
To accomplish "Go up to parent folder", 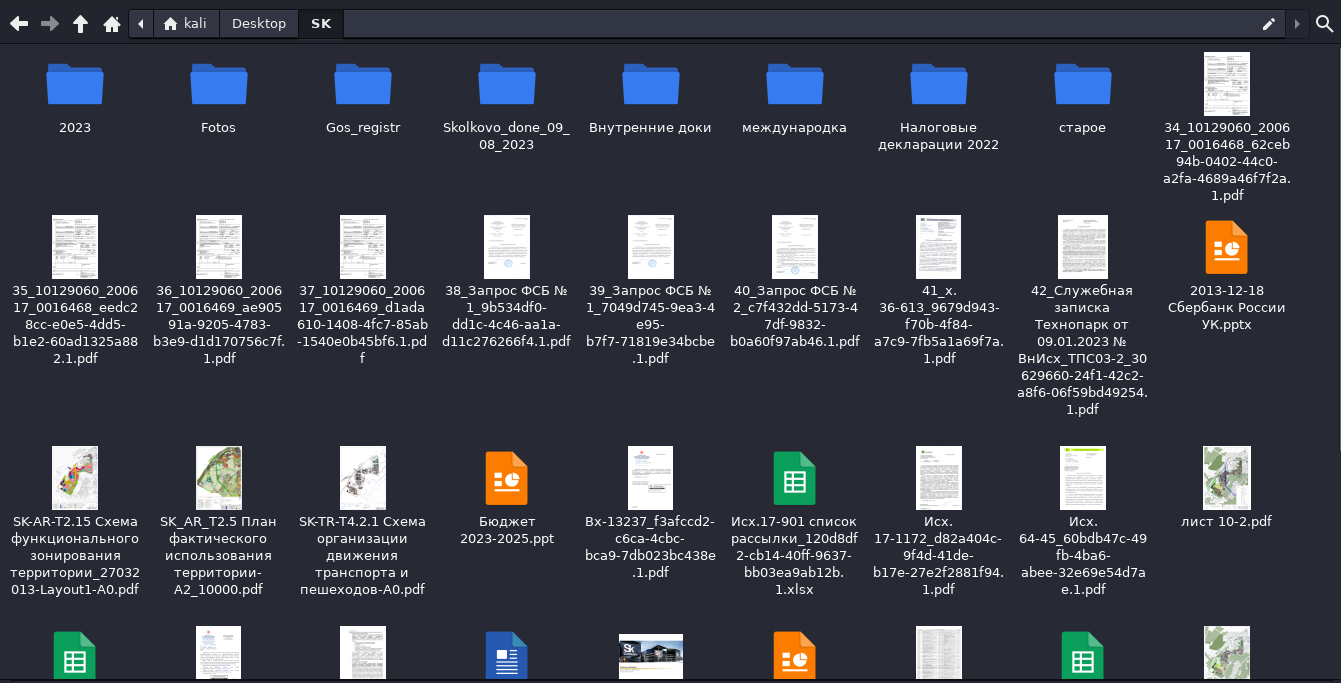I will [x=81, y=23].
